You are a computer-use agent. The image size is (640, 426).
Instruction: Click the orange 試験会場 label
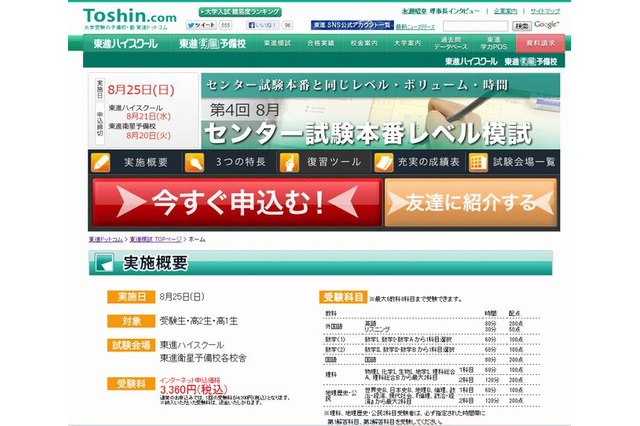(x=131, y=345)
